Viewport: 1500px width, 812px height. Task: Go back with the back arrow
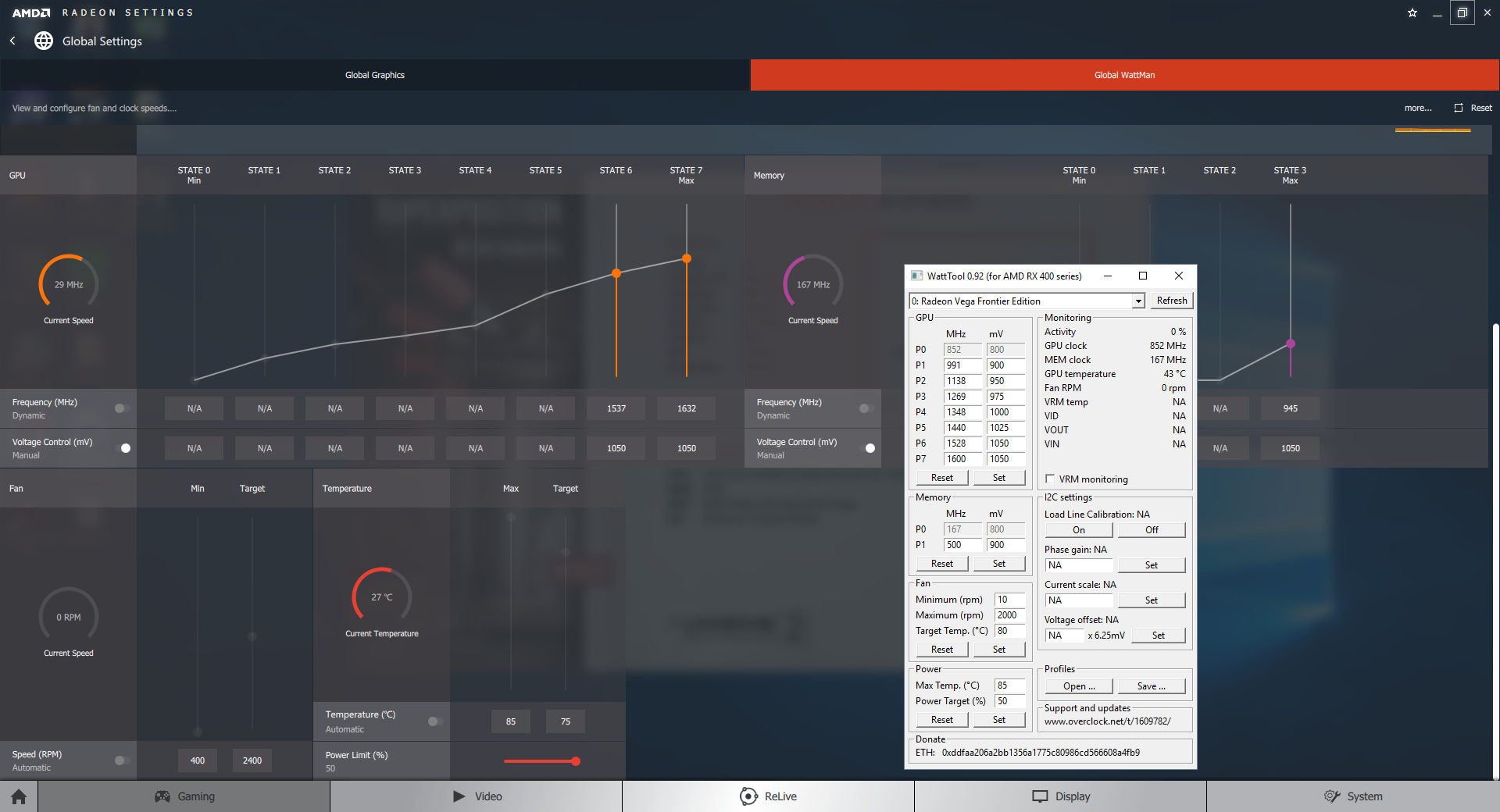[x=12, y=41]
